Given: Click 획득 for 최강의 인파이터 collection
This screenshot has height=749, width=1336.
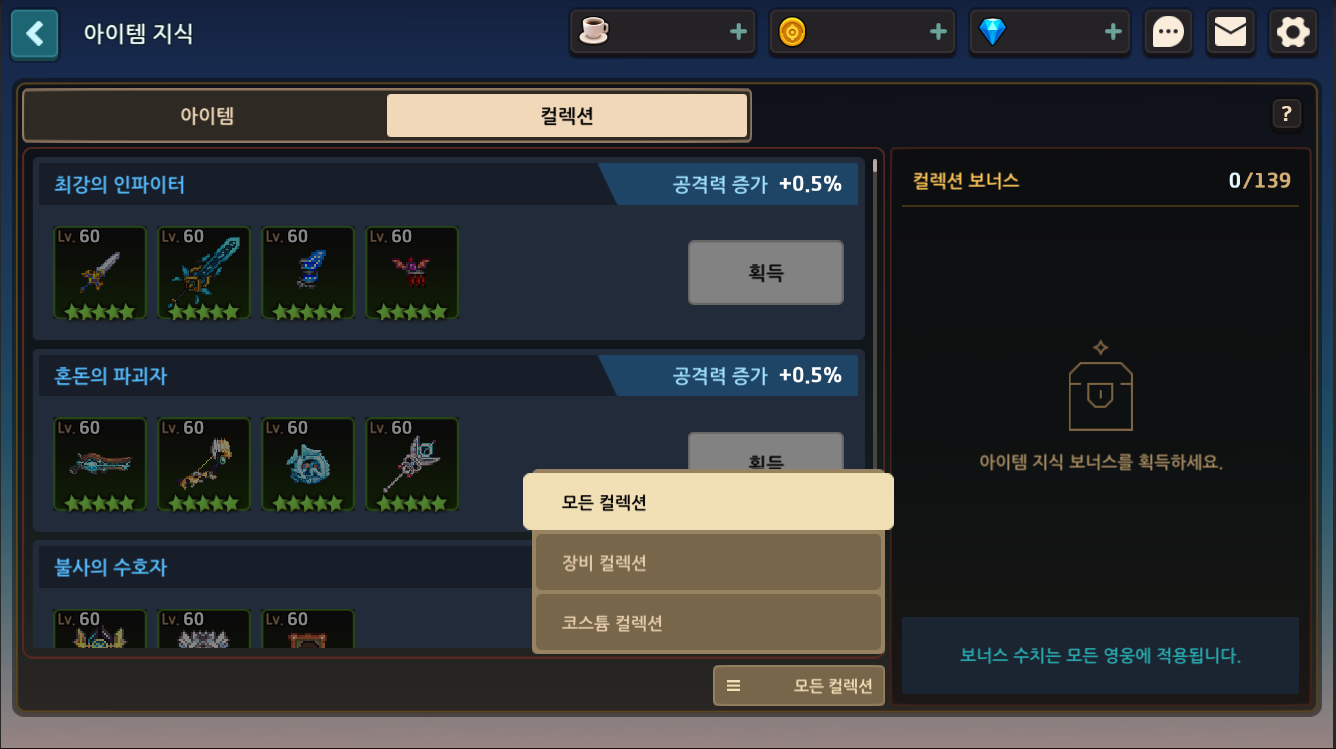Looking at the screenshot, I should 766,272.
